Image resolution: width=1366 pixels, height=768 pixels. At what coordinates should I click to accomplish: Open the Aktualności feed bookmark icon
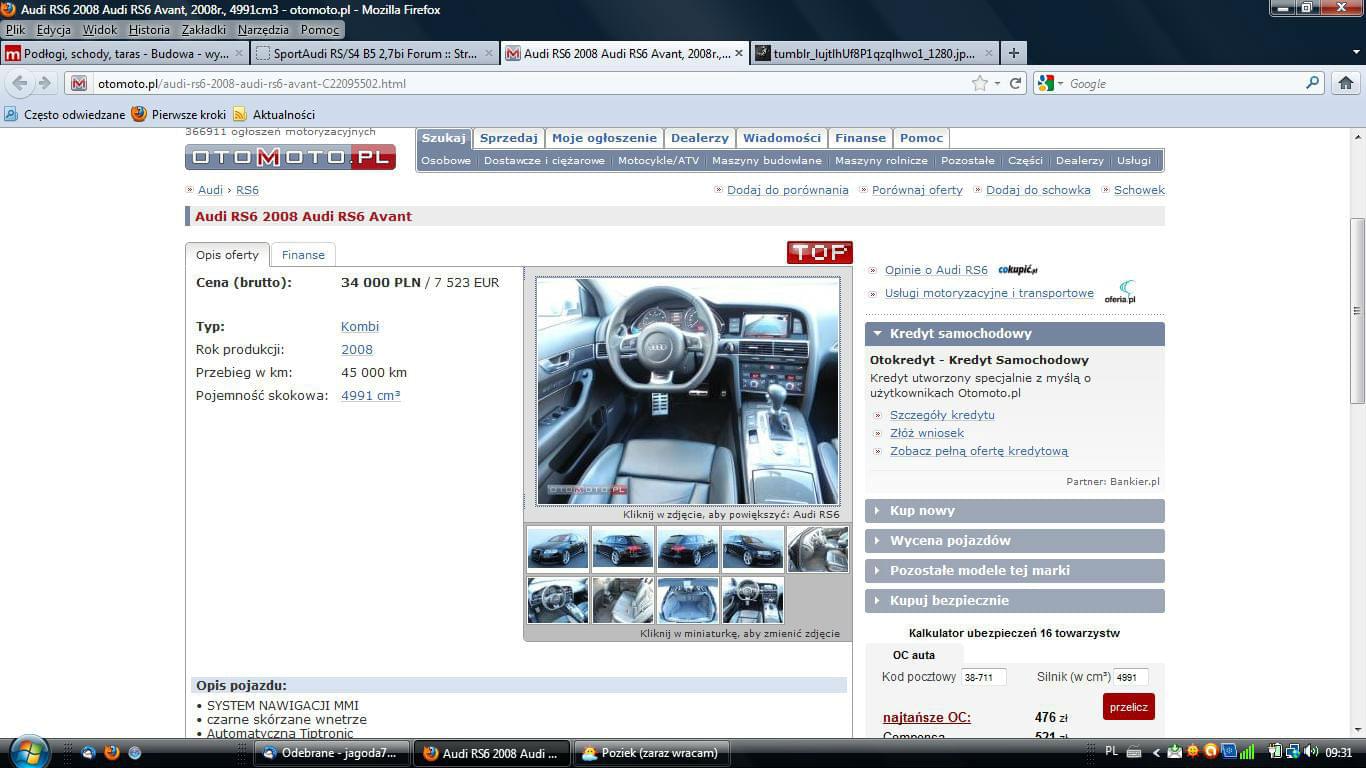[240, 114]
